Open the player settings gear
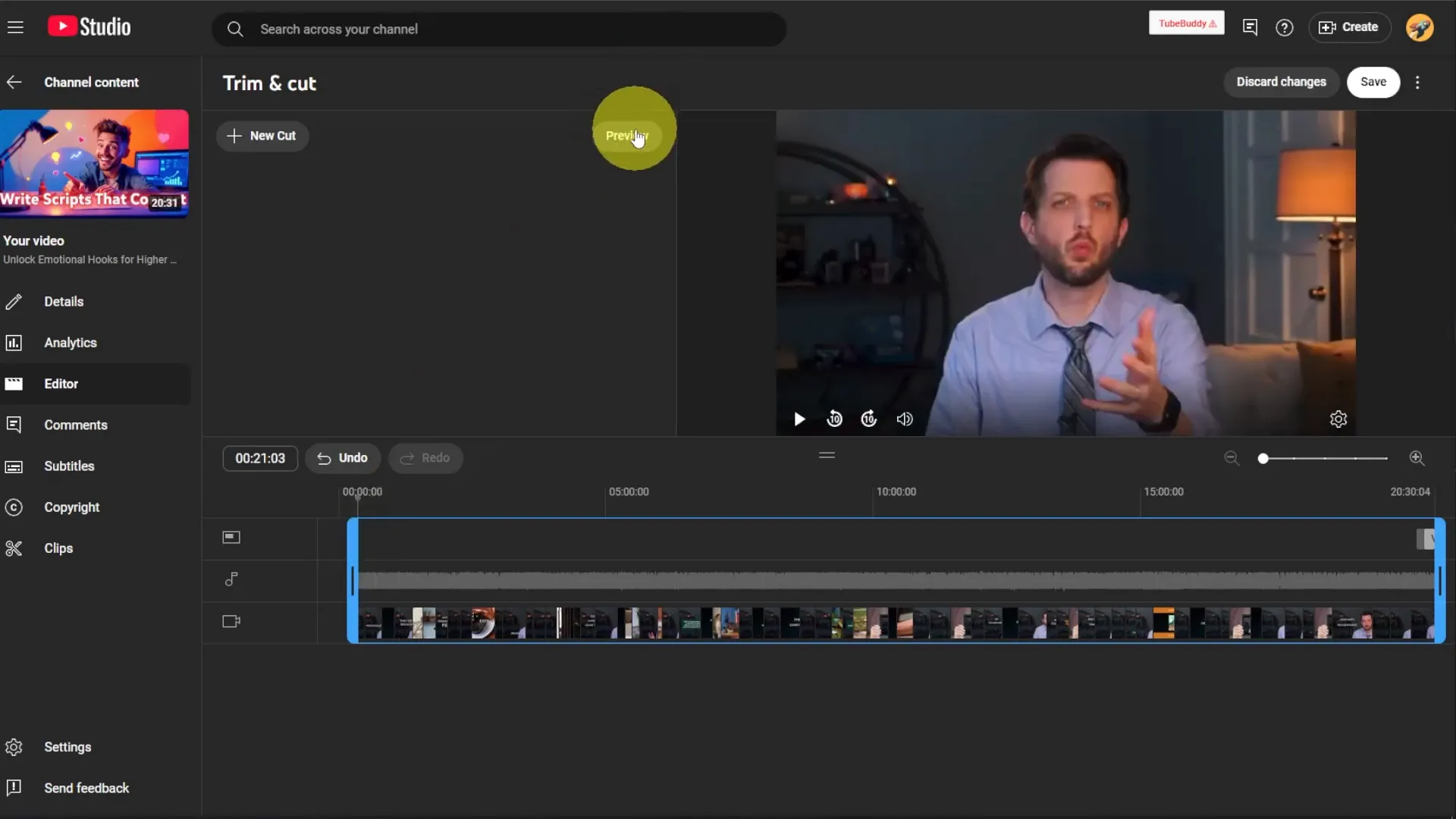The height and width of the screenshot is (819, 1456). pos(1338,419)
